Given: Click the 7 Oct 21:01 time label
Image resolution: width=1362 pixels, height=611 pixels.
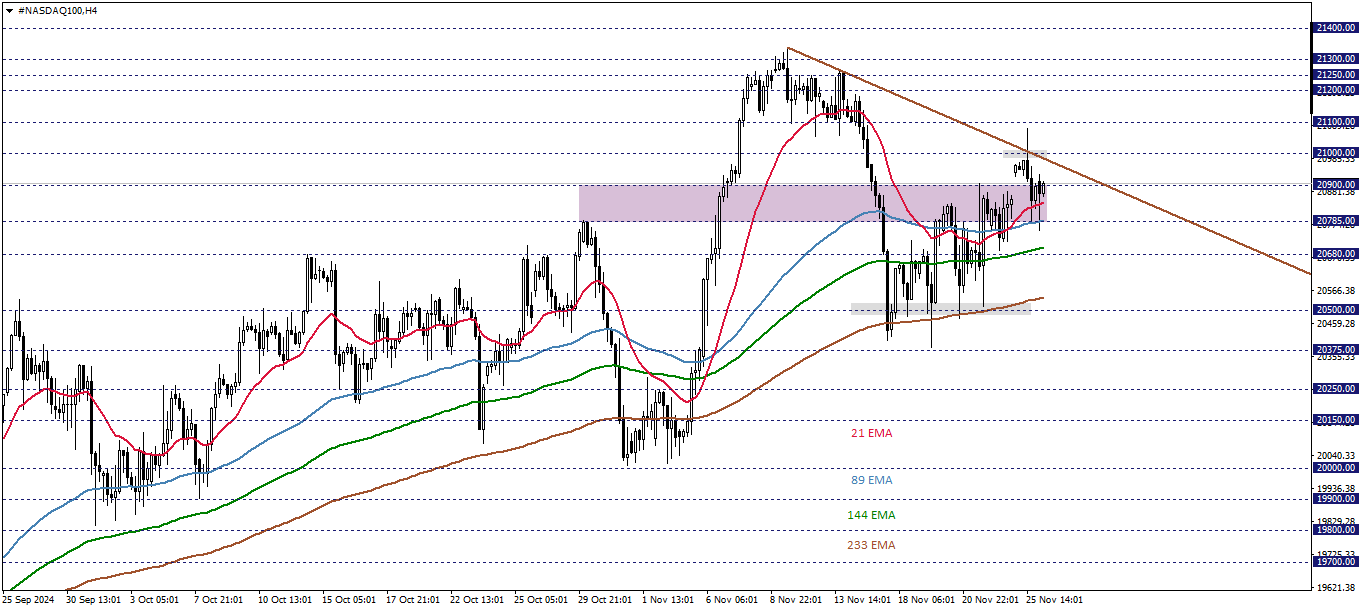Looking at the screenshot, I should coord(221,600).
